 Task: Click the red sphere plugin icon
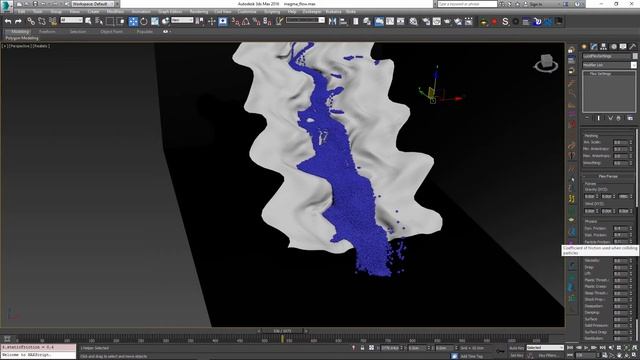click(x=494, y=21)
